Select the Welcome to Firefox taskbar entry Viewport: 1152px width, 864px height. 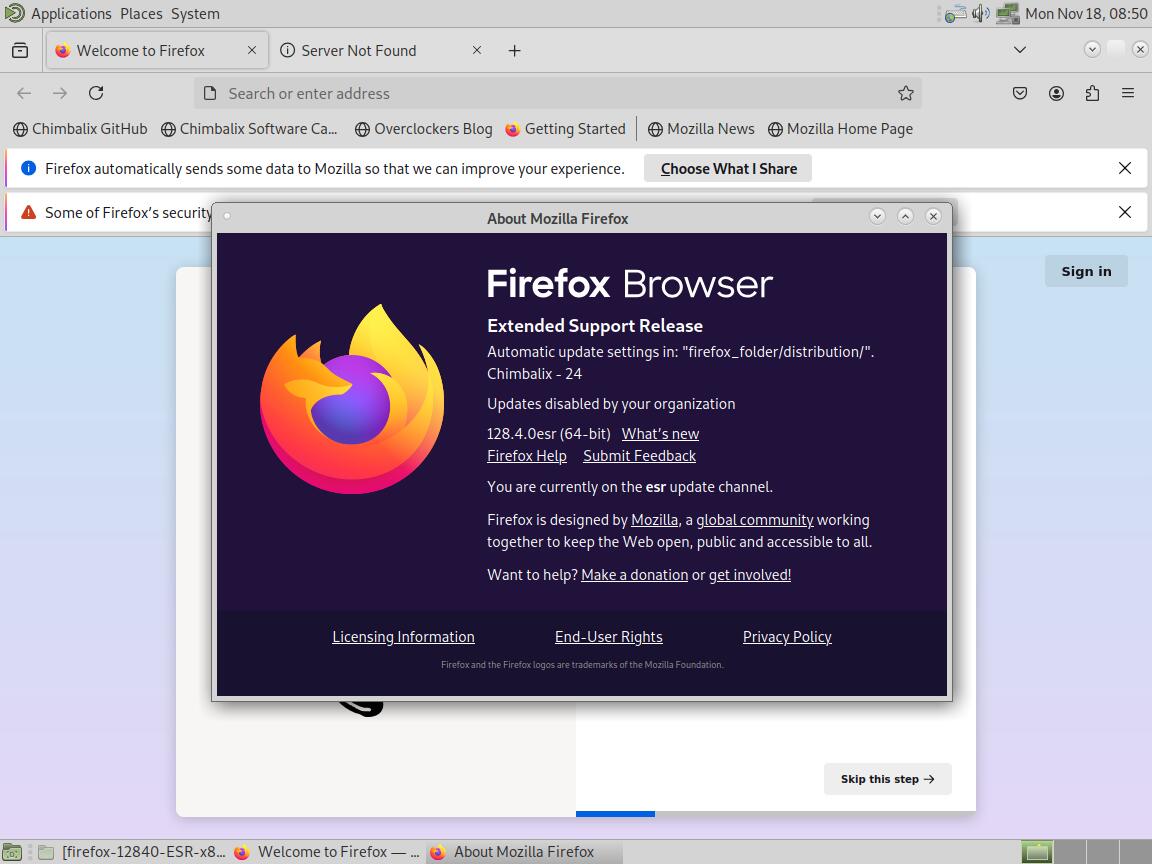326,852
